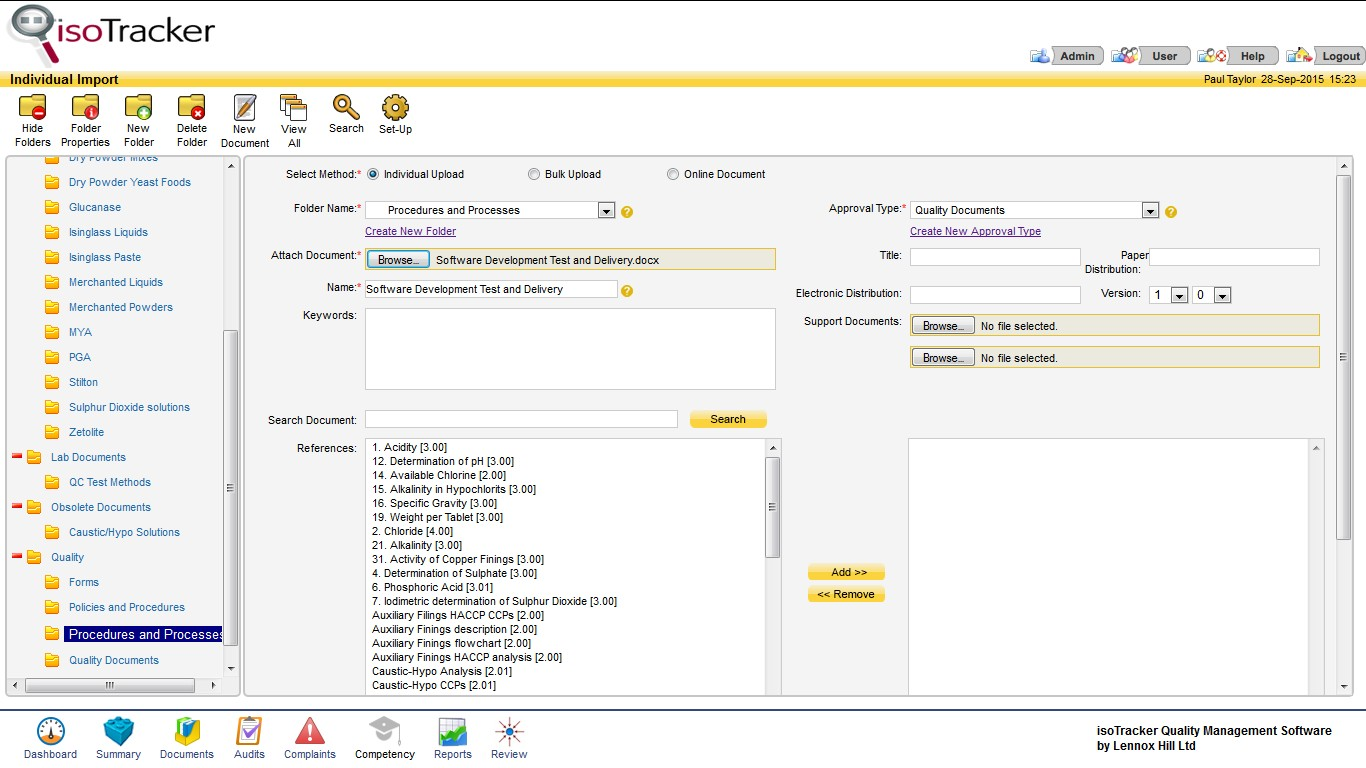
Task: Click the Help menu item
Action: [x=1249, y=56]
